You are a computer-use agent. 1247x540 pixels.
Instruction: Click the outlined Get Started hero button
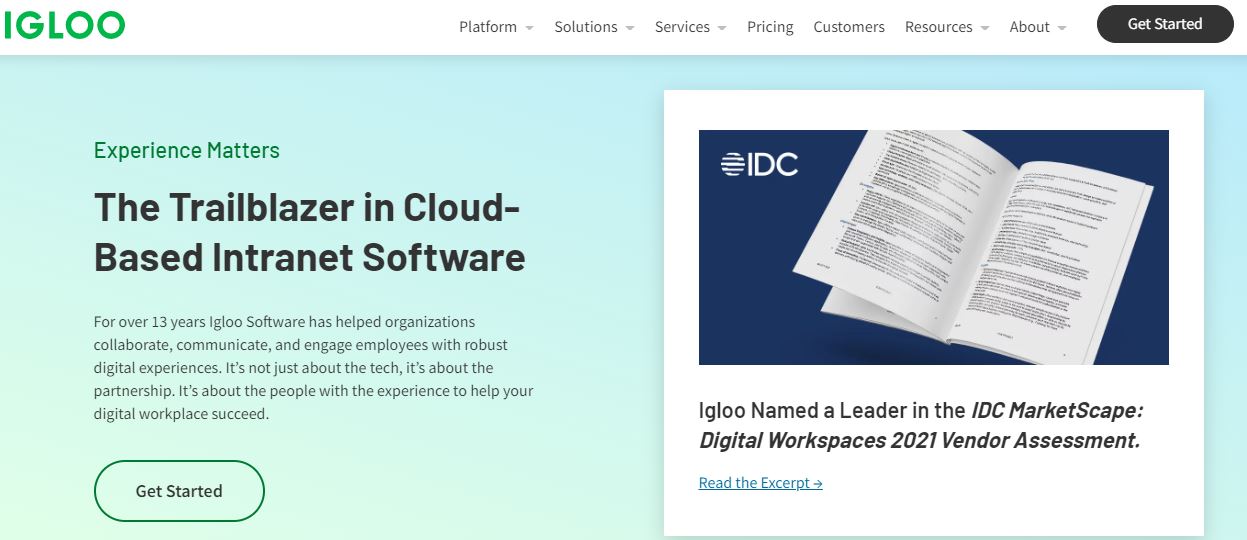pyautogui.click(x=179, y=491)
